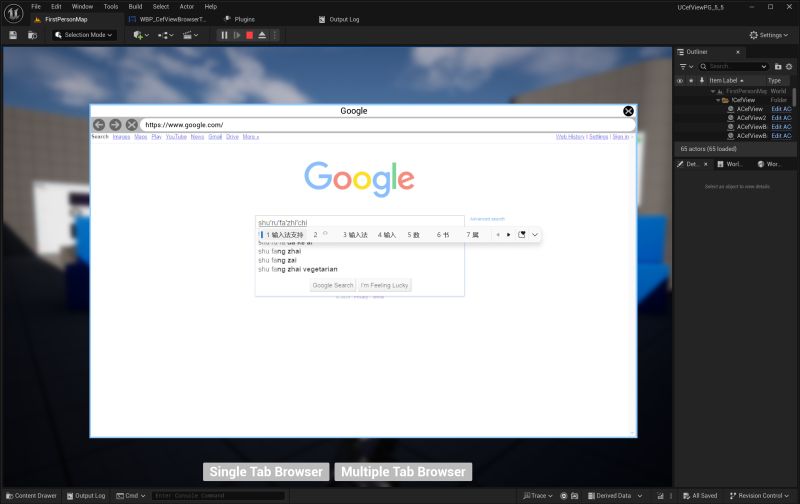Select ACefView2 actor in Outliner
Image resolution: width=800 pixels, height=504 pixels.
tap(751, 118)
